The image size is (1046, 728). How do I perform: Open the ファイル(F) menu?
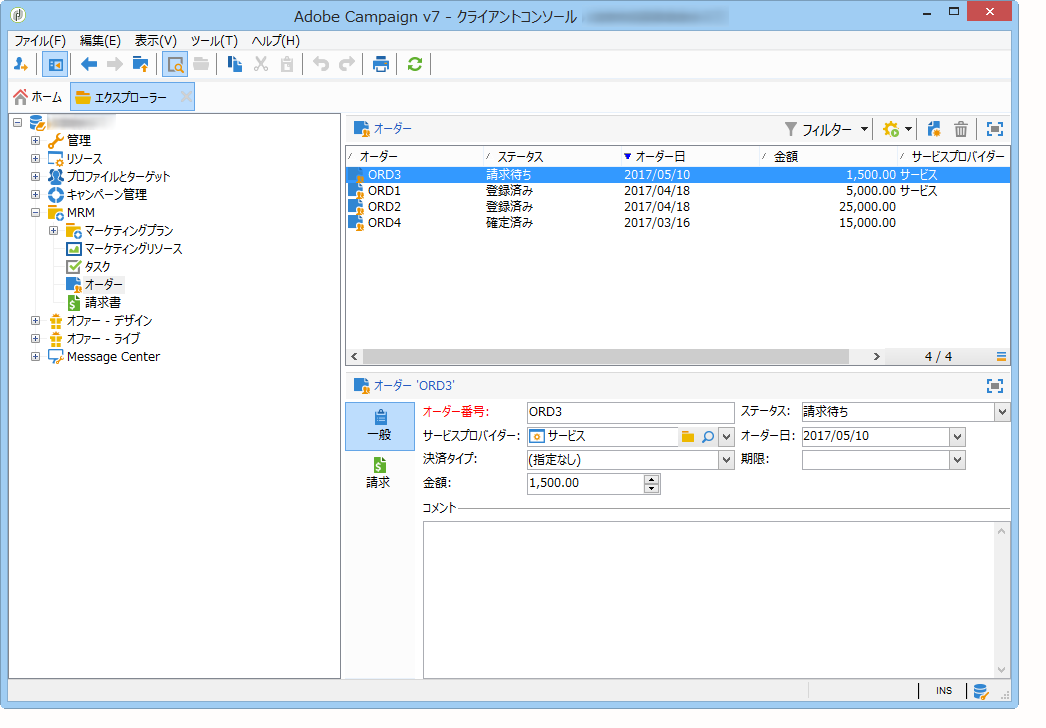point(40,41)
